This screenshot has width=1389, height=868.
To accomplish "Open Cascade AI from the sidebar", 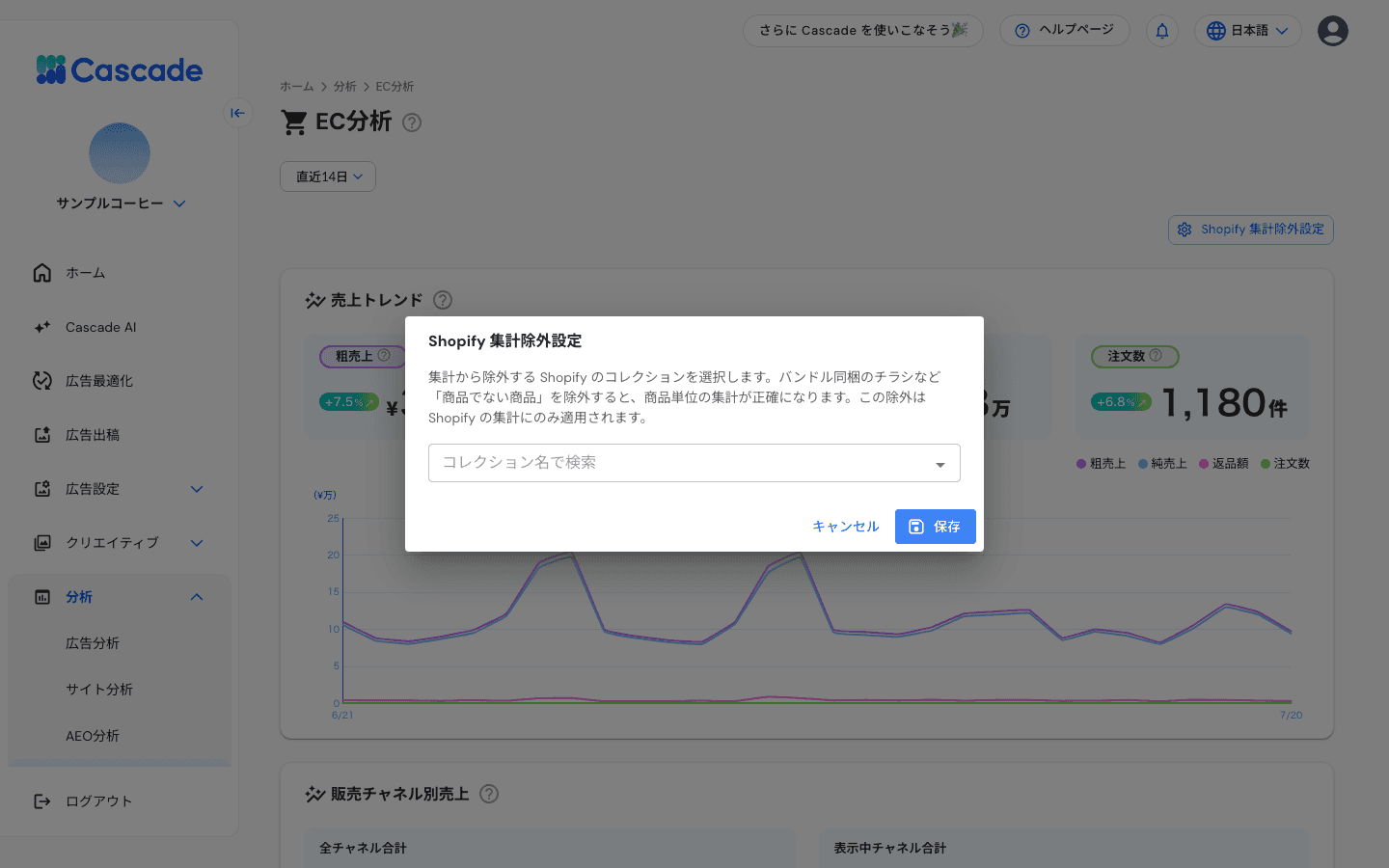I will [x=120, y=327].
